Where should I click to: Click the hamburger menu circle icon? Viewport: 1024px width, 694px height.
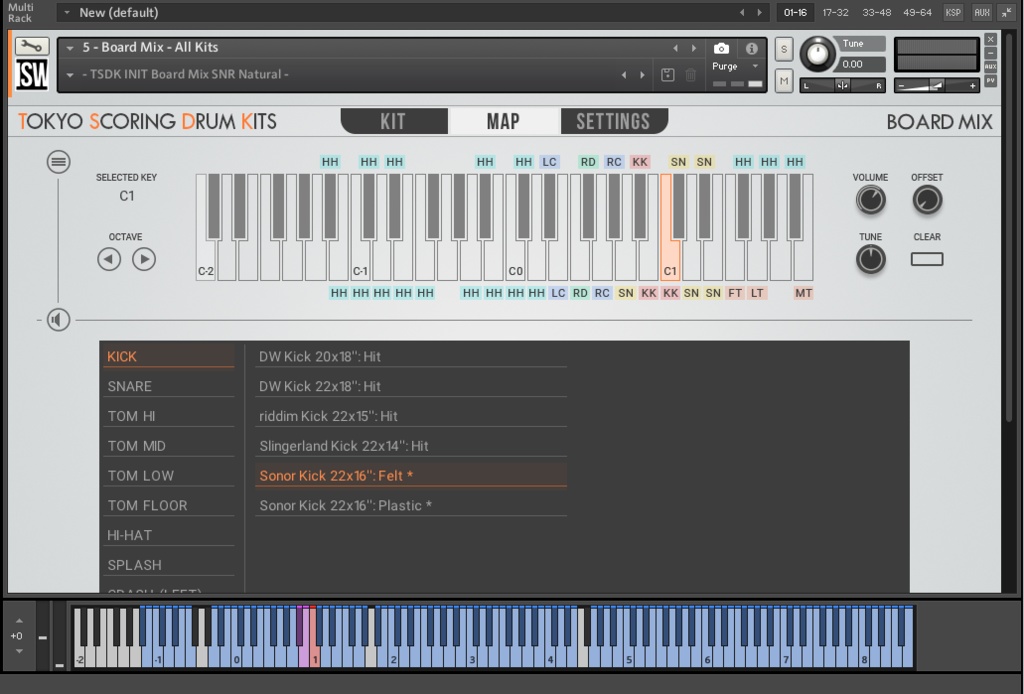pyautogui.click(x=58, y=161)
